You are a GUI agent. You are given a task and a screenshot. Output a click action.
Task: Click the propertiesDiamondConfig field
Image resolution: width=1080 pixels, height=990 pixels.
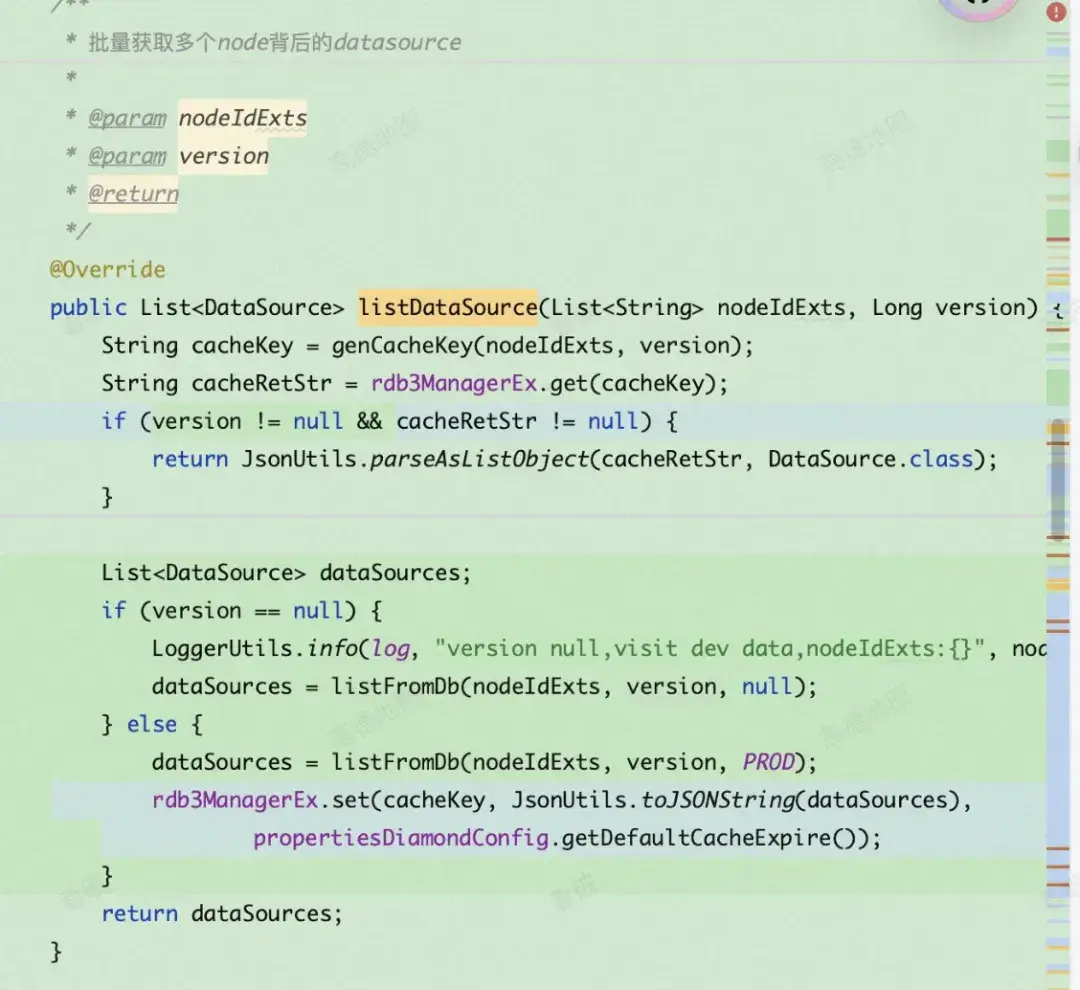click(401, 838)
